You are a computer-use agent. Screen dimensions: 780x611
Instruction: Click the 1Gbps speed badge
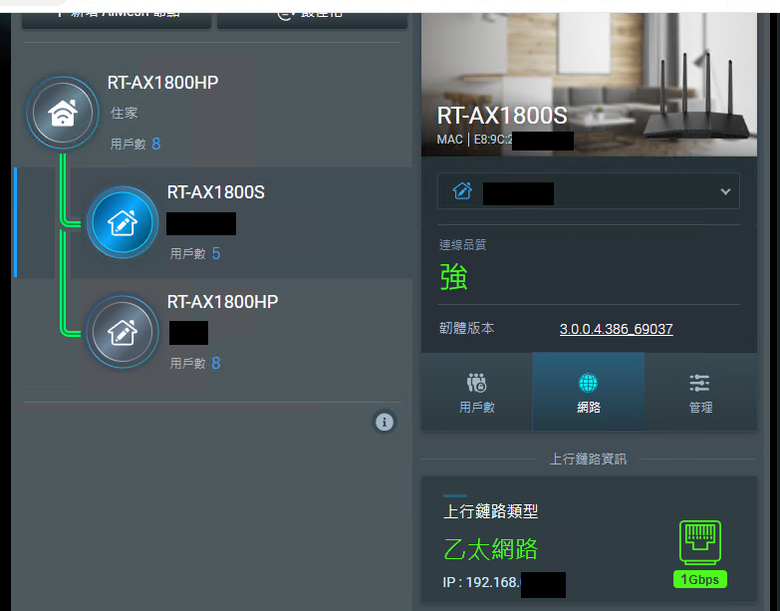pos(700,579)
